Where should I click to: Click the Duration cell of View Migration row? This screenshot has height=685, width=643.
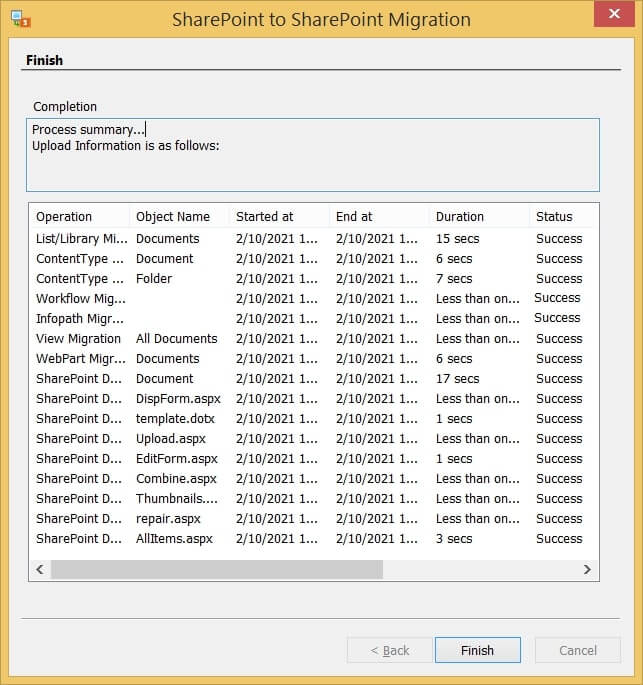(x=477, y=339)
